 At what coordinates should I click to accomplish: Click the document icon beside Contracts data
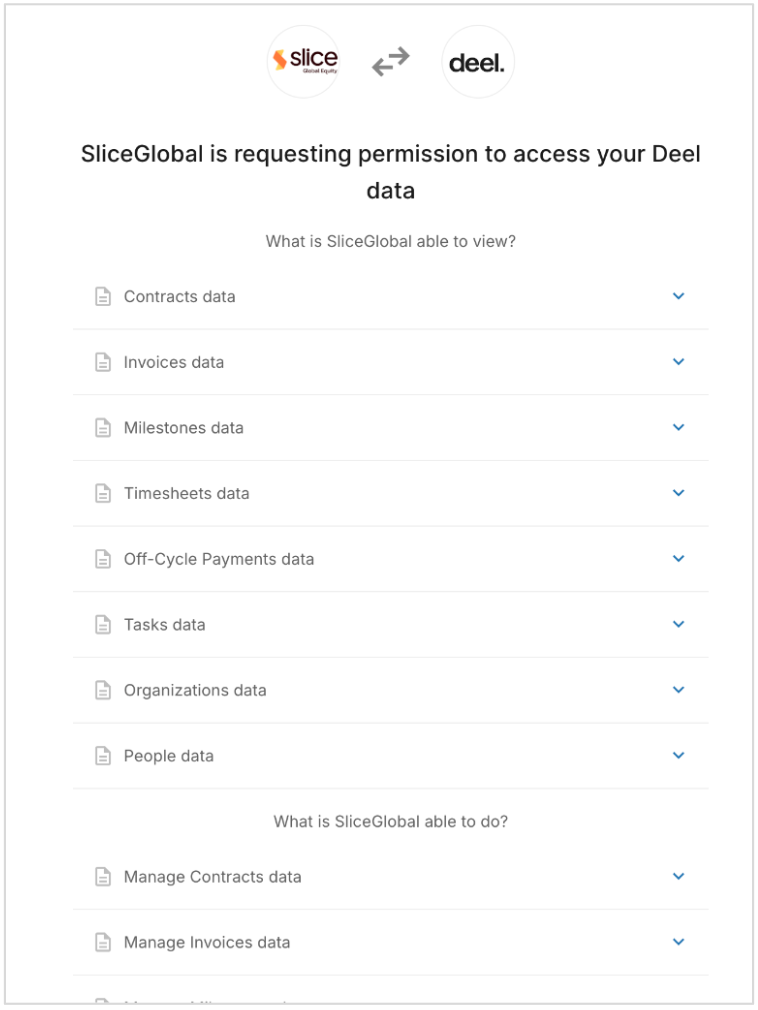(103, 297)
